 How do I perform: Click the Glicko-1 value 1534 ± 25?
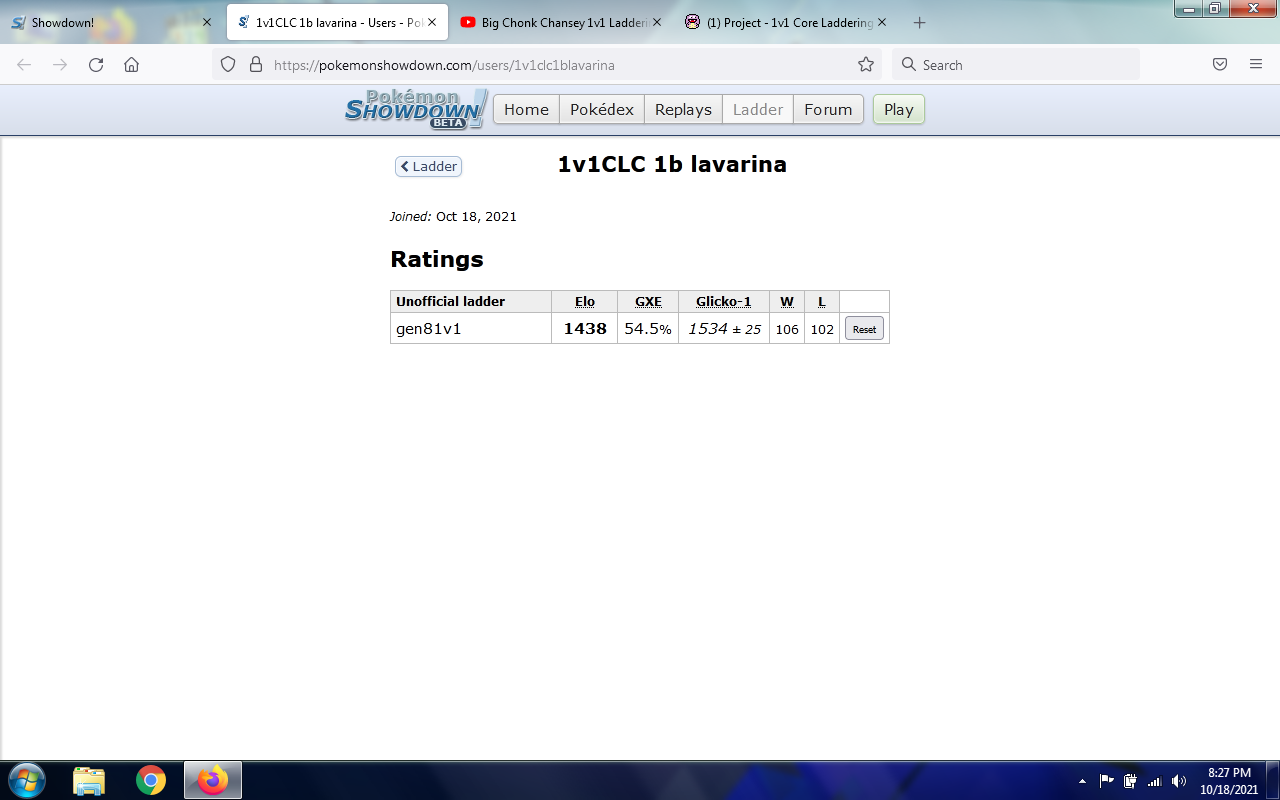point(724,328)
